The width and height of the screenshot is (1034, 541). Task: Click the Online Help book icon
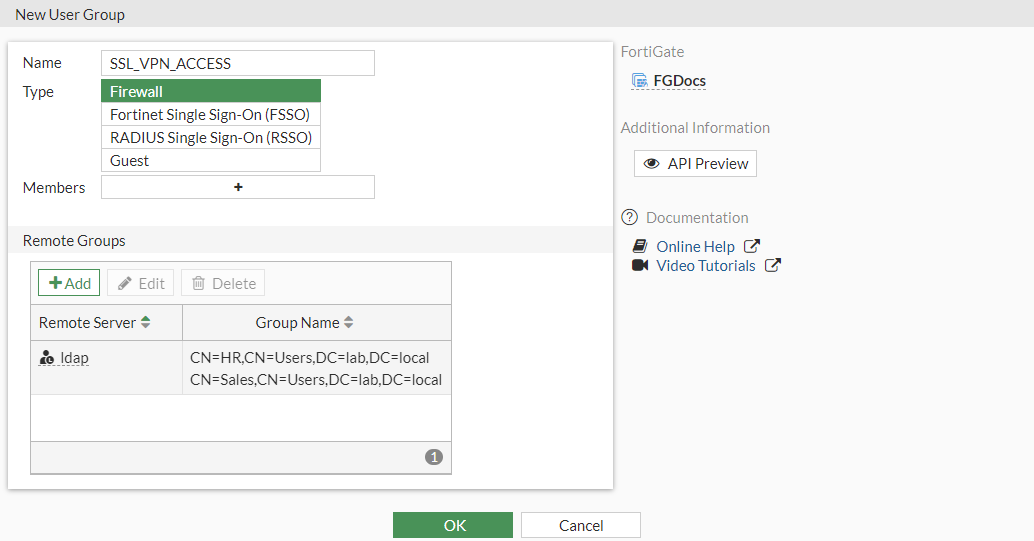click(x=640, y=246)
